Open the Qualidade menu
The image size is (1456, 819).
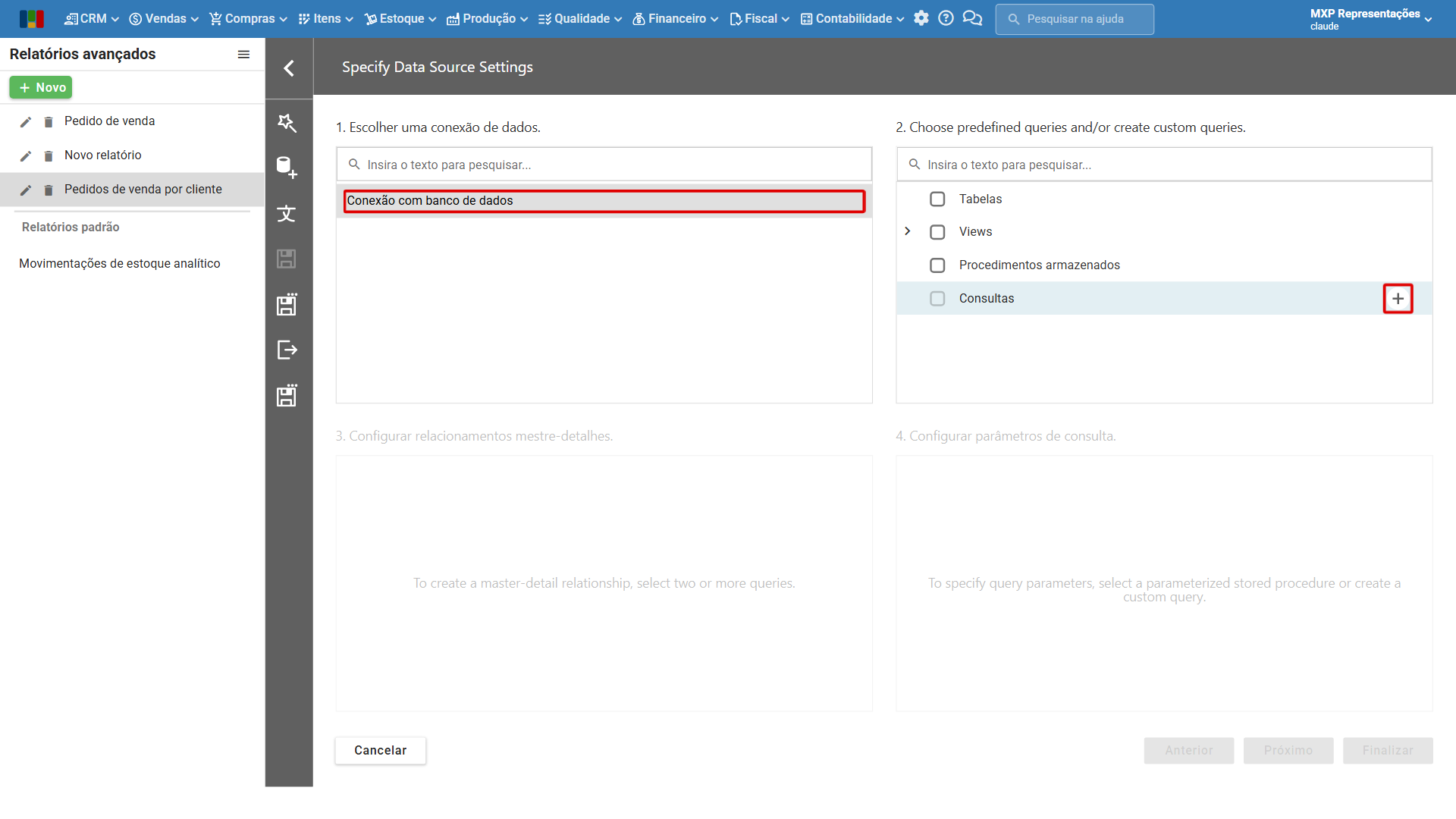580,19
